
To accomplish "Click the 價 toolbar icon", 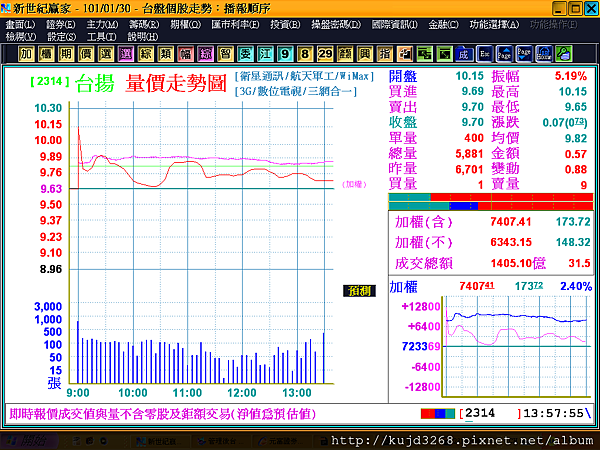I will [x=86, y=54].
